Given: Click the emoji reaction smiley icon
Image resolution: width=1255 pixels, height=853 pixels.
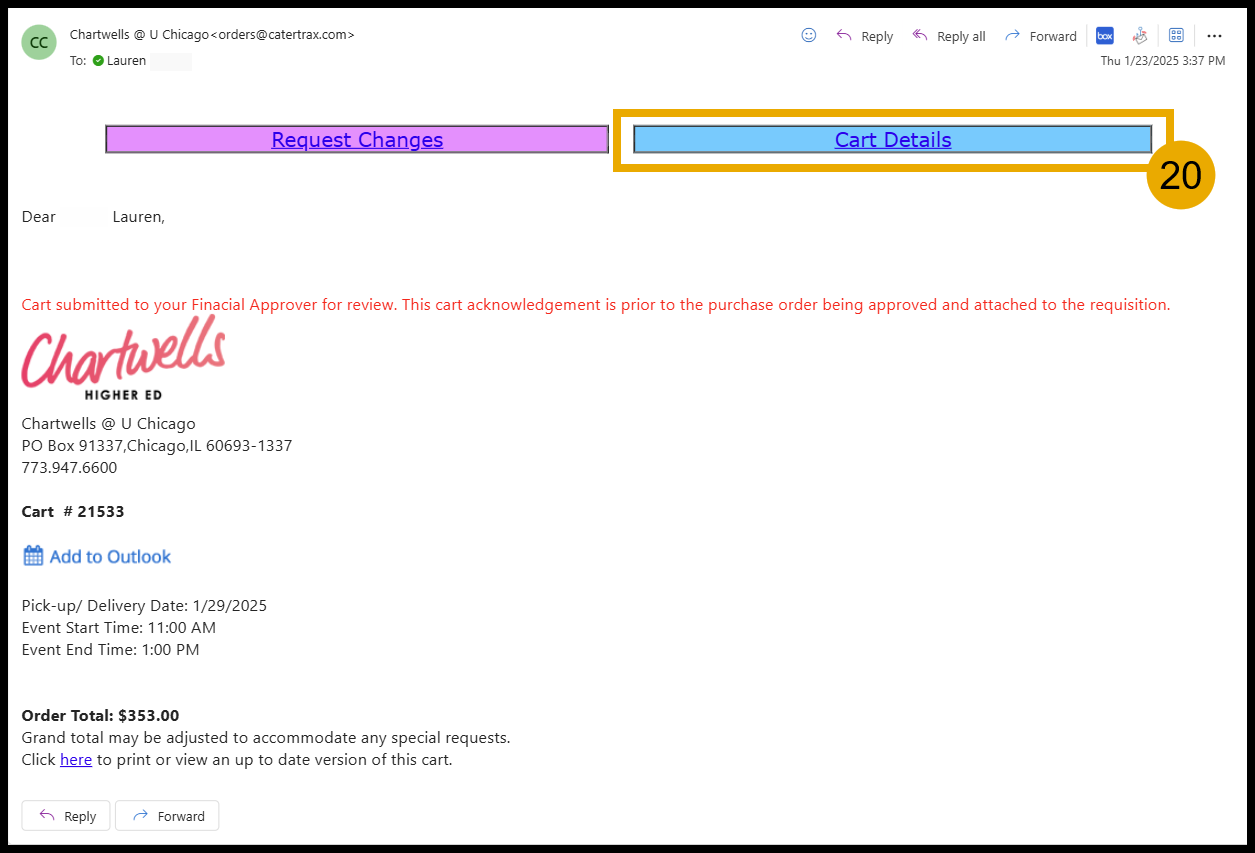Looking at the screenshot, I should [x=809, y=35].
